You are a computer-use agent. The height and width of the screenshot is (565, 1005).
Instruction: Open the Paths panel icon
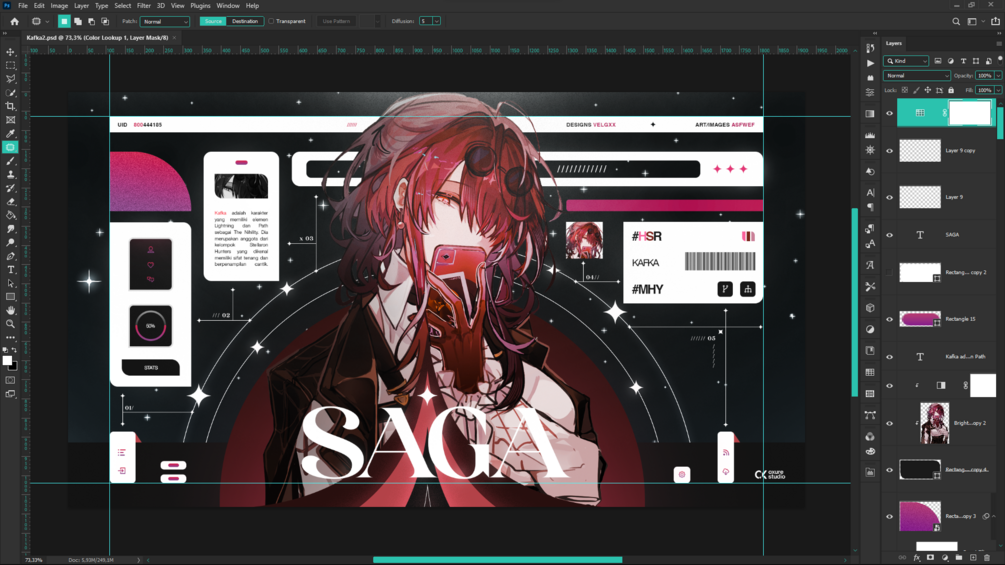(x=870, y=415)
